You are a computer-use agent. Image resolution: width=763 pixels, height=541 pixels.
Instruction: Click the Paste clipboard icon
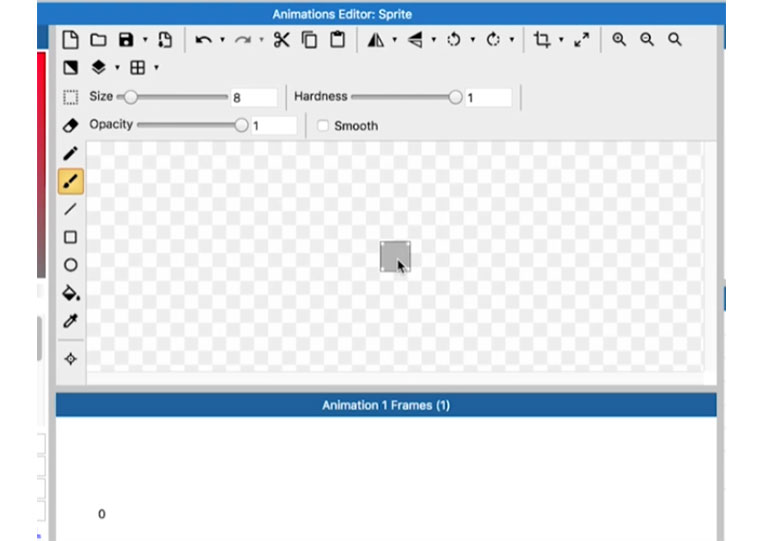click(x=337, y=39)
